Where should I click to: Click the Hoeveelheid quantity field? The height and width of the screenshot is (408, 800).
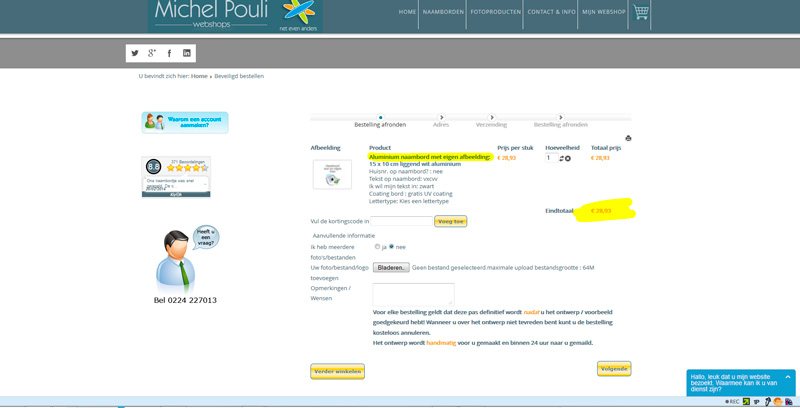coord(552,158)
